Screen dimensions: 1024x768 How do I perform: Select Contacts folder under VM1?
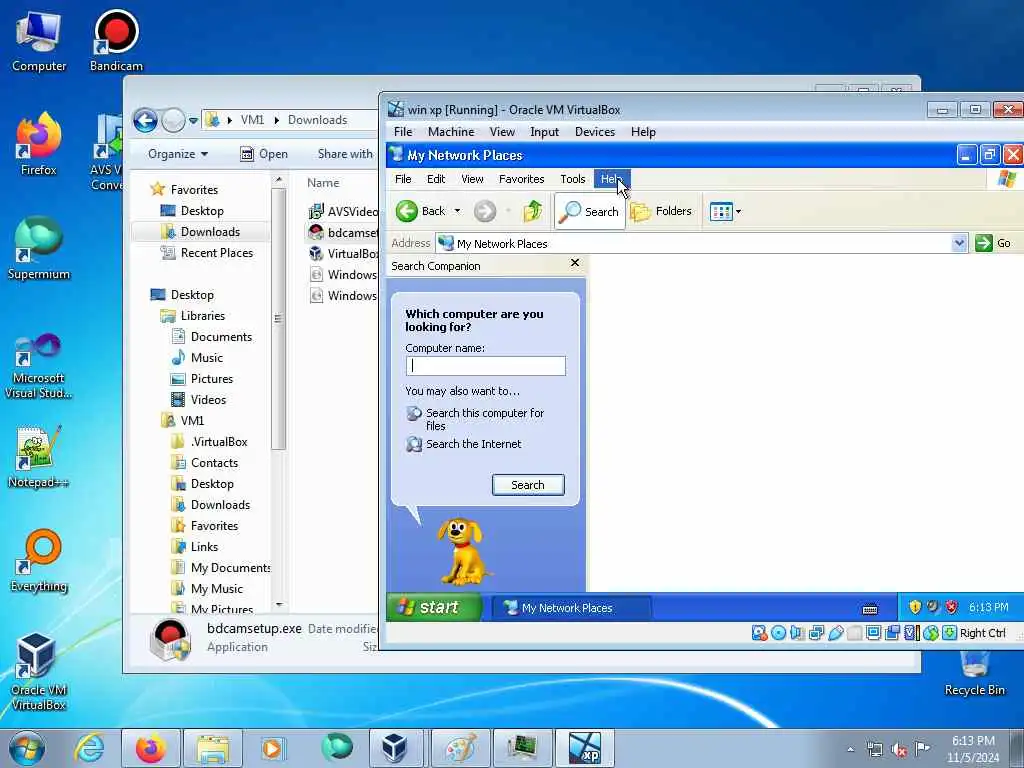click(204, 462)
